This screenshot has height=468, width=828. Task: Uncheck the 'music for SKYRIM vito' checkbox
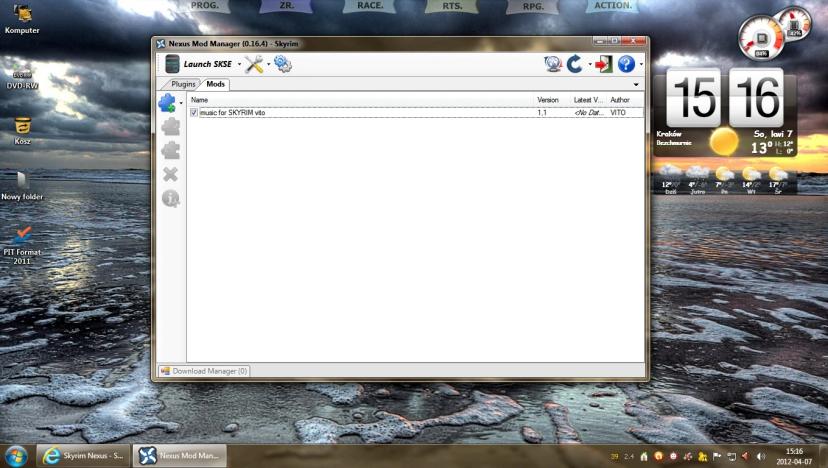[194, 113]
